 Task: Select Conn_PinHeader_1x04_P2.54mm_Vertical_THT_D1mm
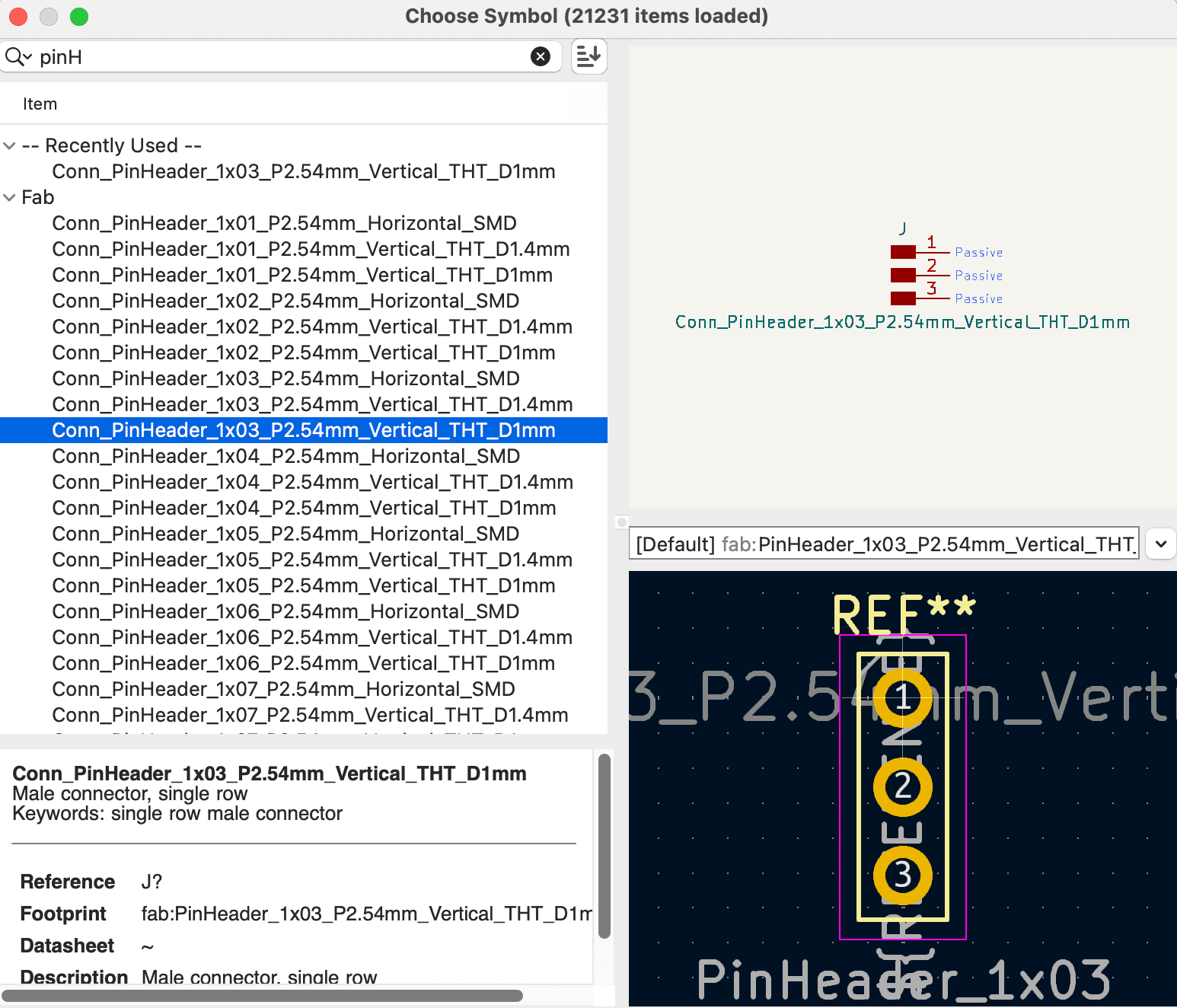click(304, 508)
